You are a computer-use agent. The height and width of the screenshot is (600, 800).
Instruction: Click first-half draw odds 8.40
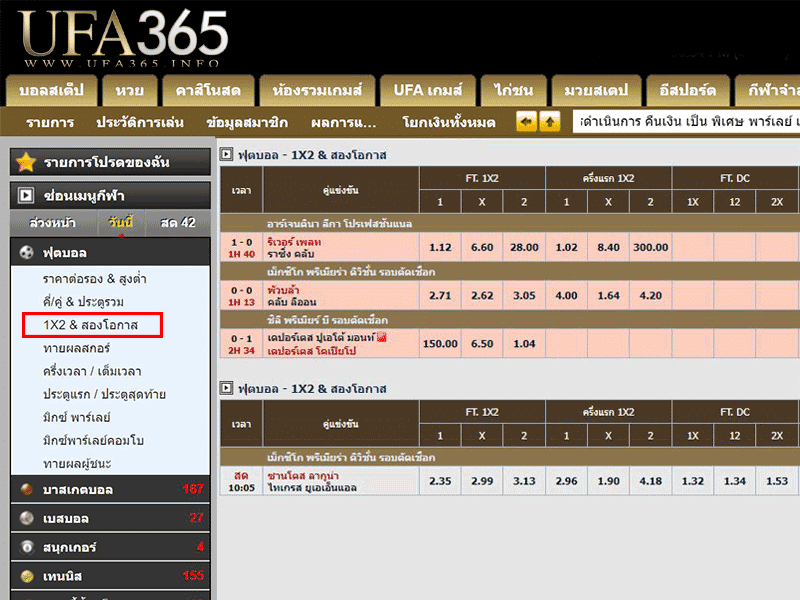[x=609, y=247]
